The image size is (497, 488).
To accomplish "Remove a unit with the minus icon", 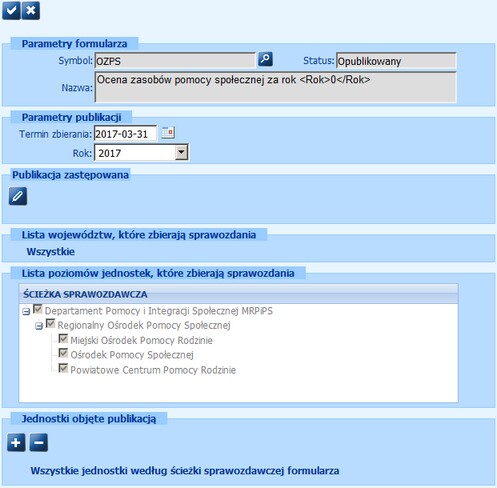I will click(x=38, y=443).
